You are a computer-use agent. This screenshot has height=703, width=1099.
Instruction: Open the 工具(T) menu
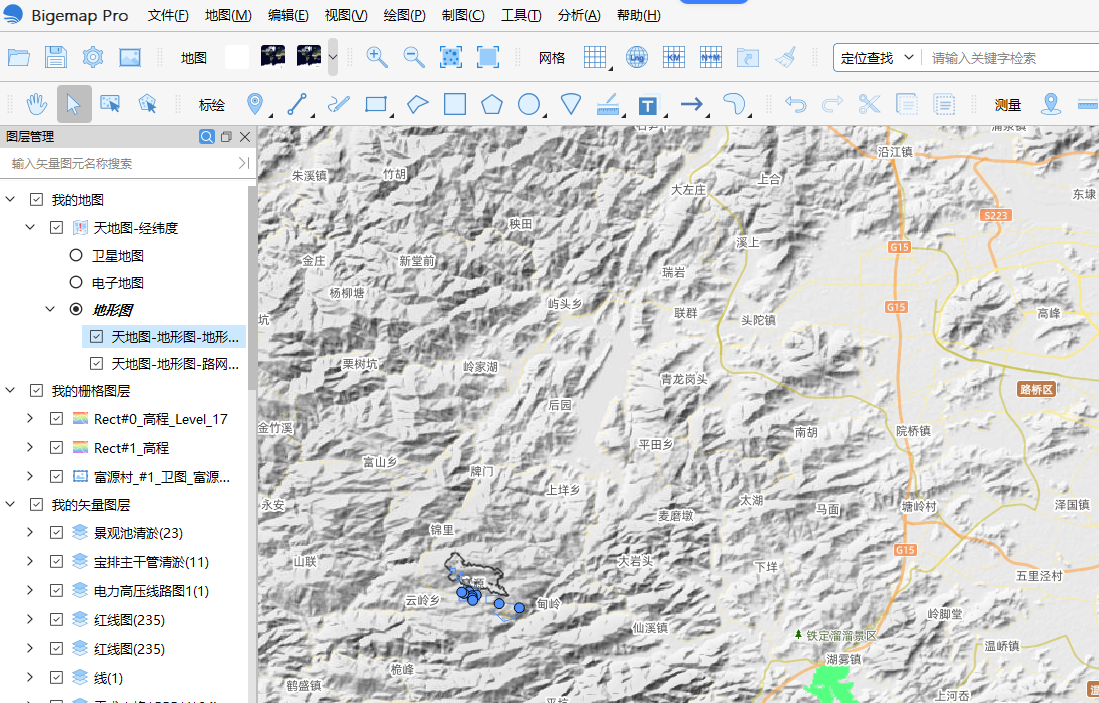[x=521, y=15]
